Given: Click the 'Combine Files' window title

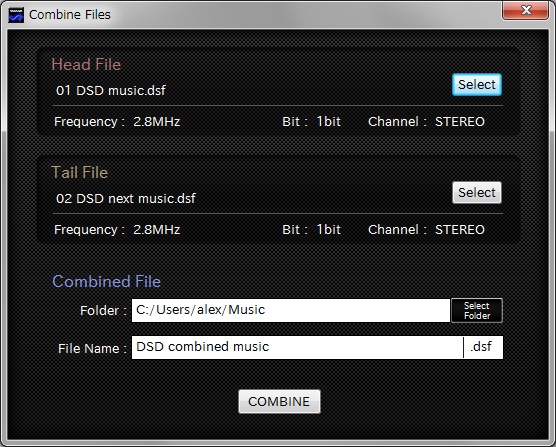Looking at the screenshot, I should point(70,15).
